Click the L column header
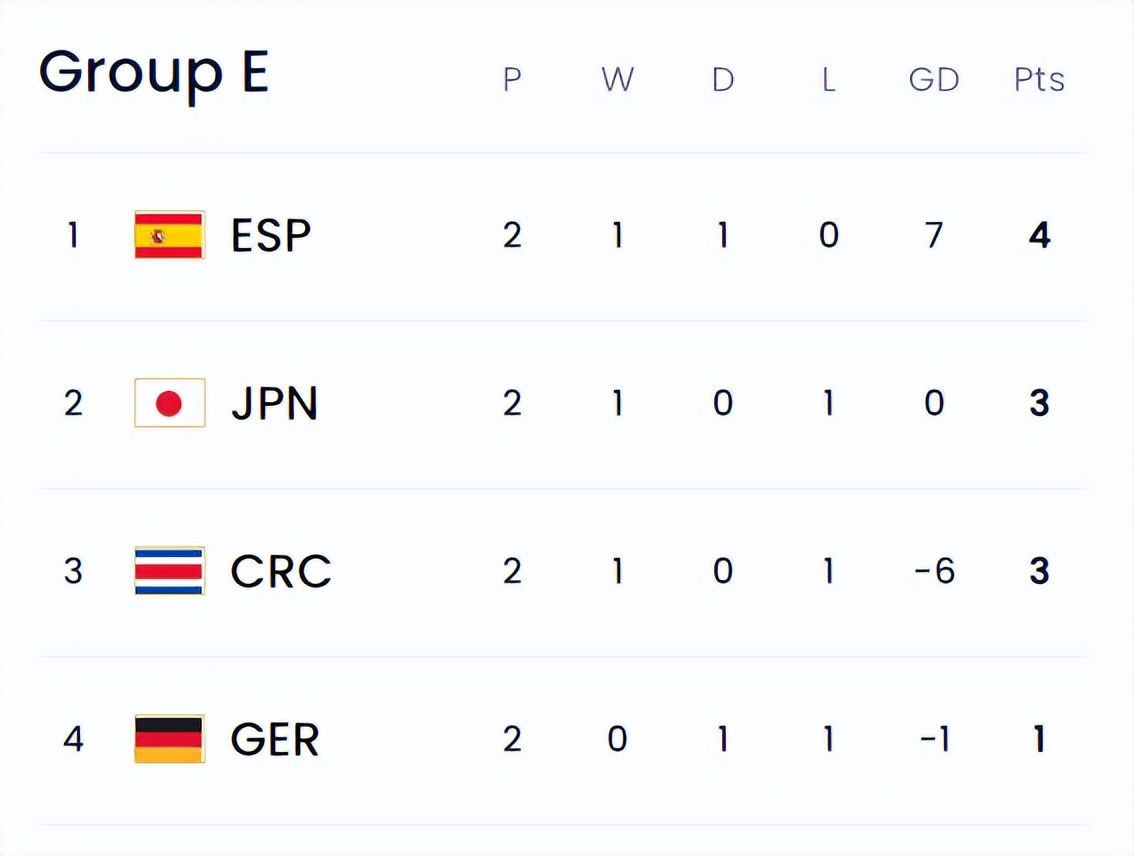Image resolution: width=1134 pixels, height=856 pixels. (x=828, y=80)
